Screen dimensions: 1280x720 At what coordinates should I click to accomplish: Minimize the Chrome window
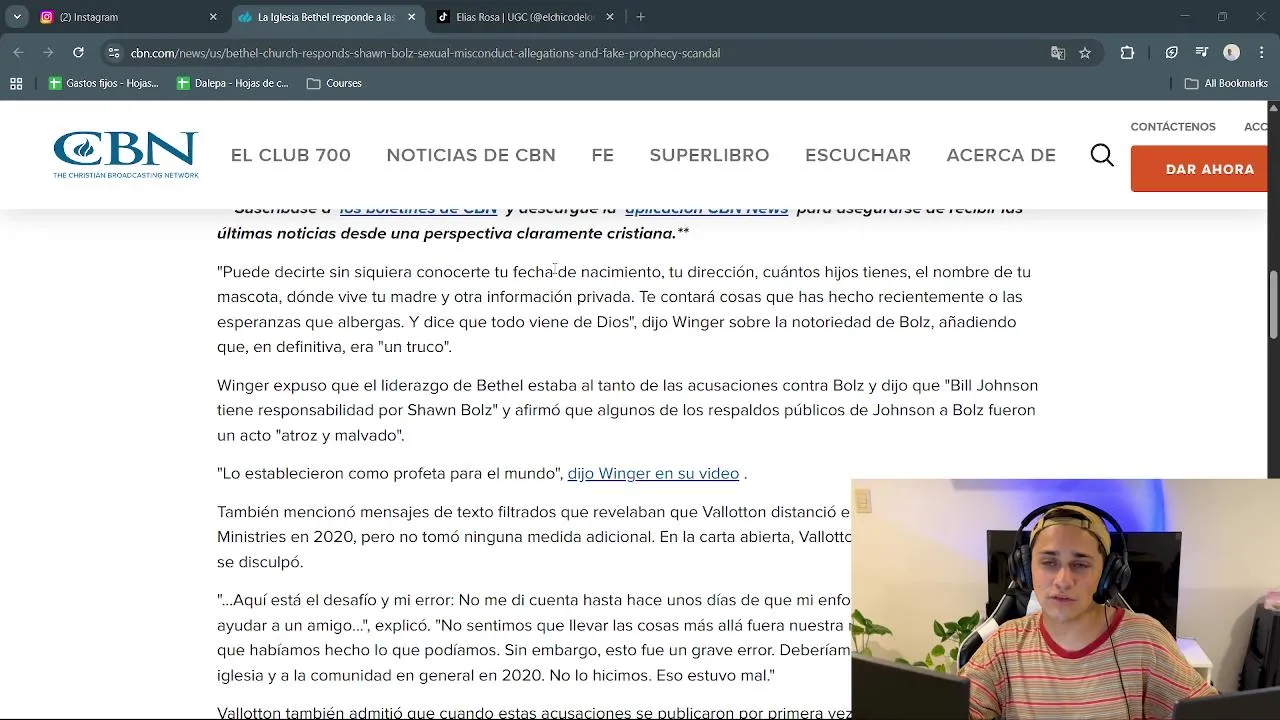[x=1184, y=17]
